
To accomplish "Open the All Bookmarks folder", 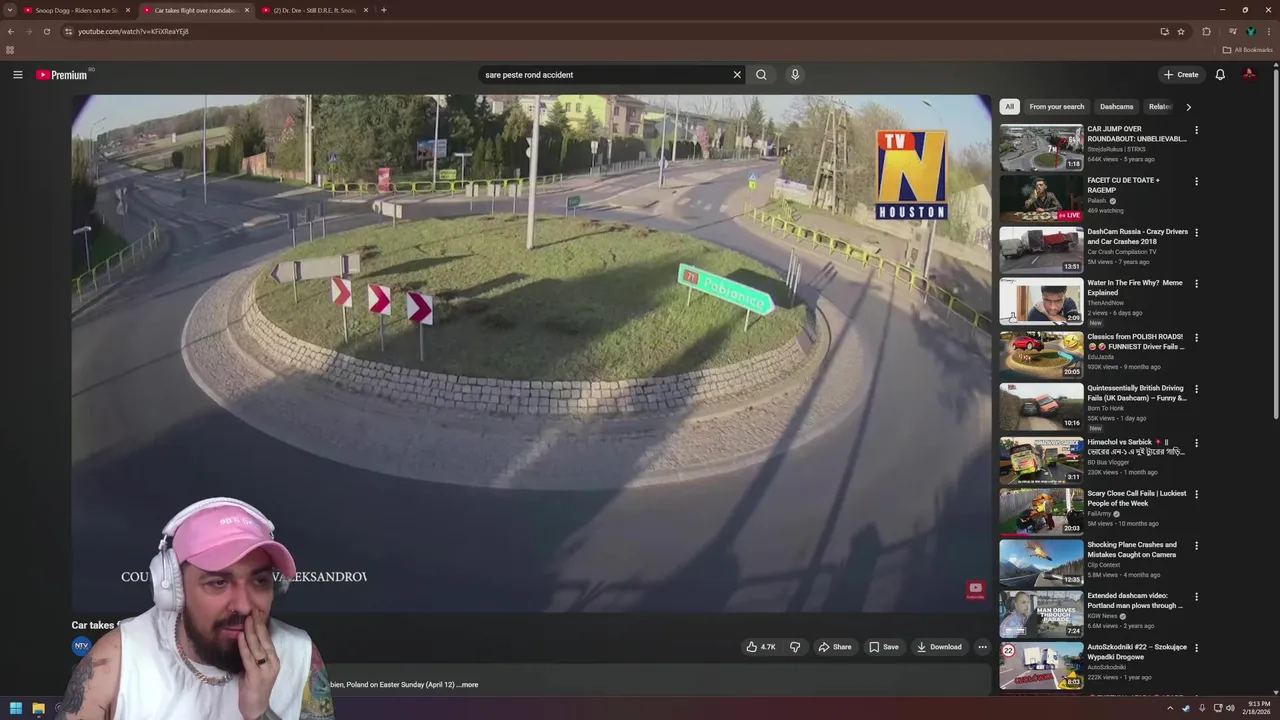I will 1247,50.
